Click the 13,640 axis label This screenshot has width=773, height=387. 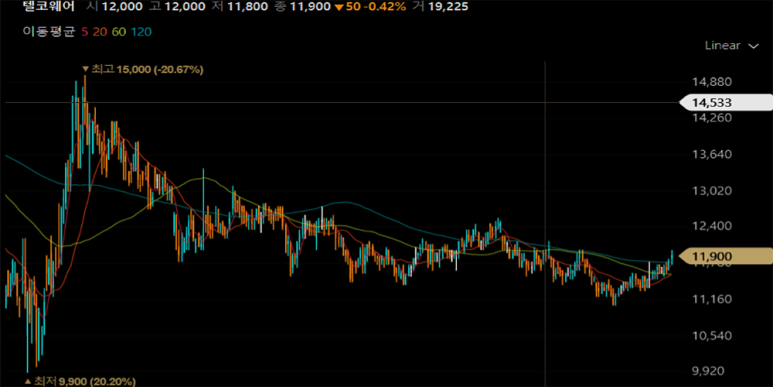[x=712, y=154]
